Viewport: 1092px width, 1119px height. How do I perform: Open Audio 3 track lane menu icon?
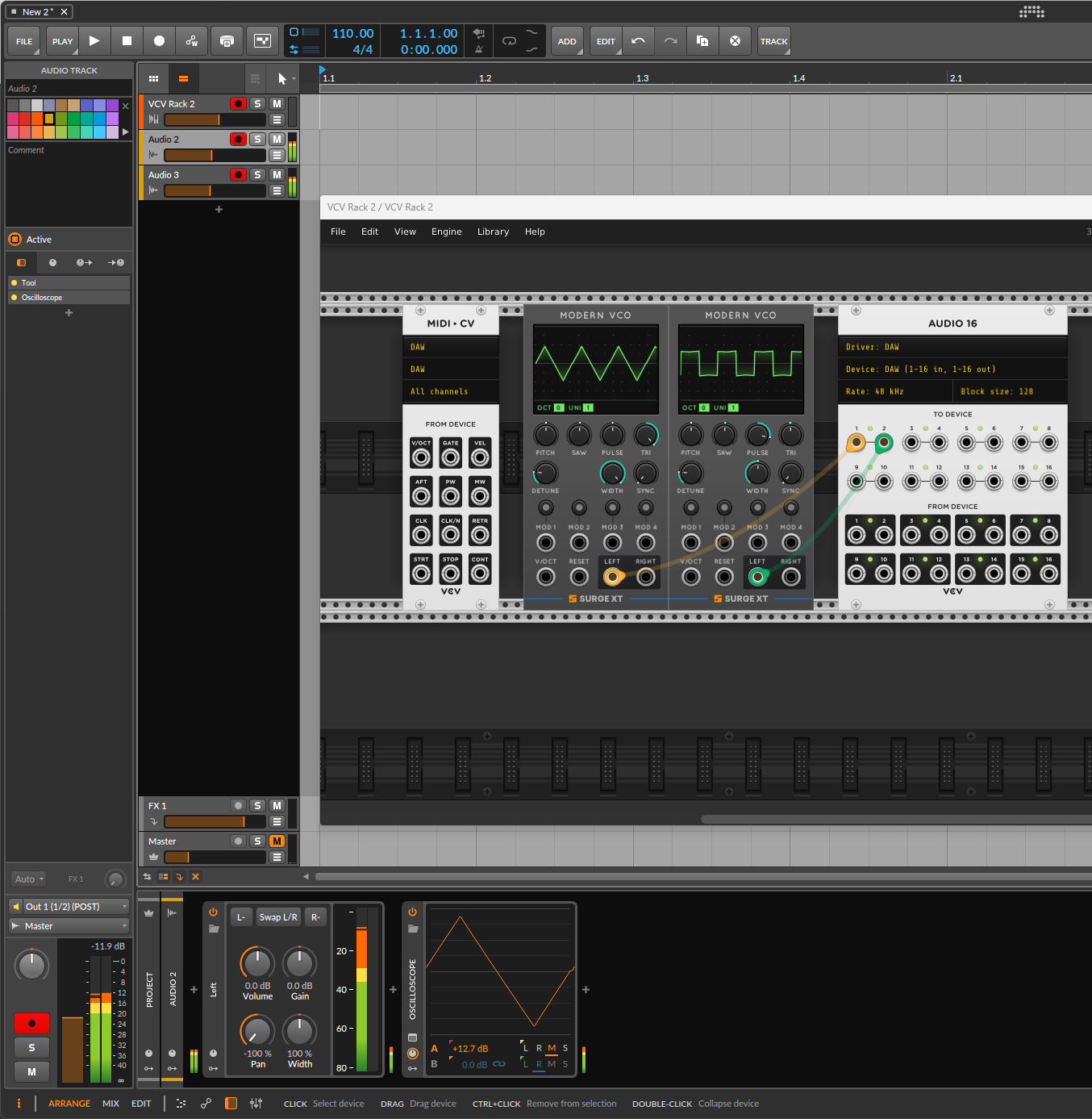pyautogui.click(x=277, y=190)
